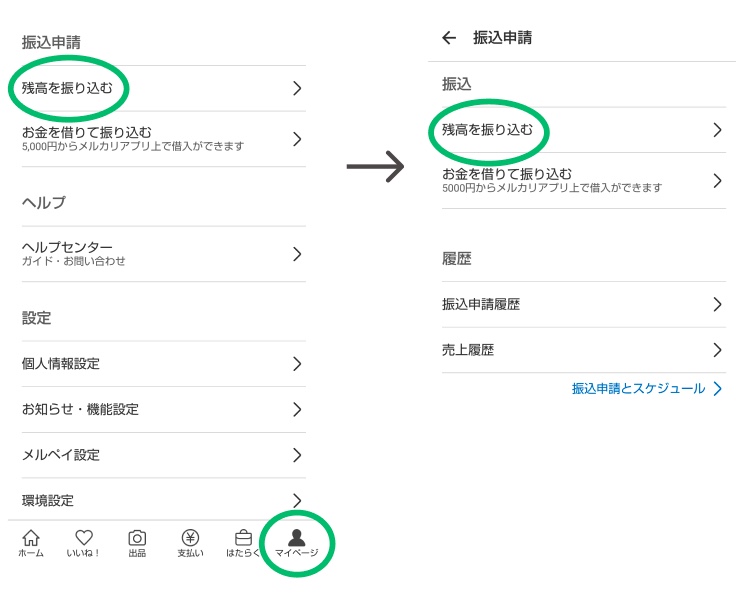Tap the chevron beside お知らせ・機能設定
Screen dimensions: 736x596
tap(297, 409)
